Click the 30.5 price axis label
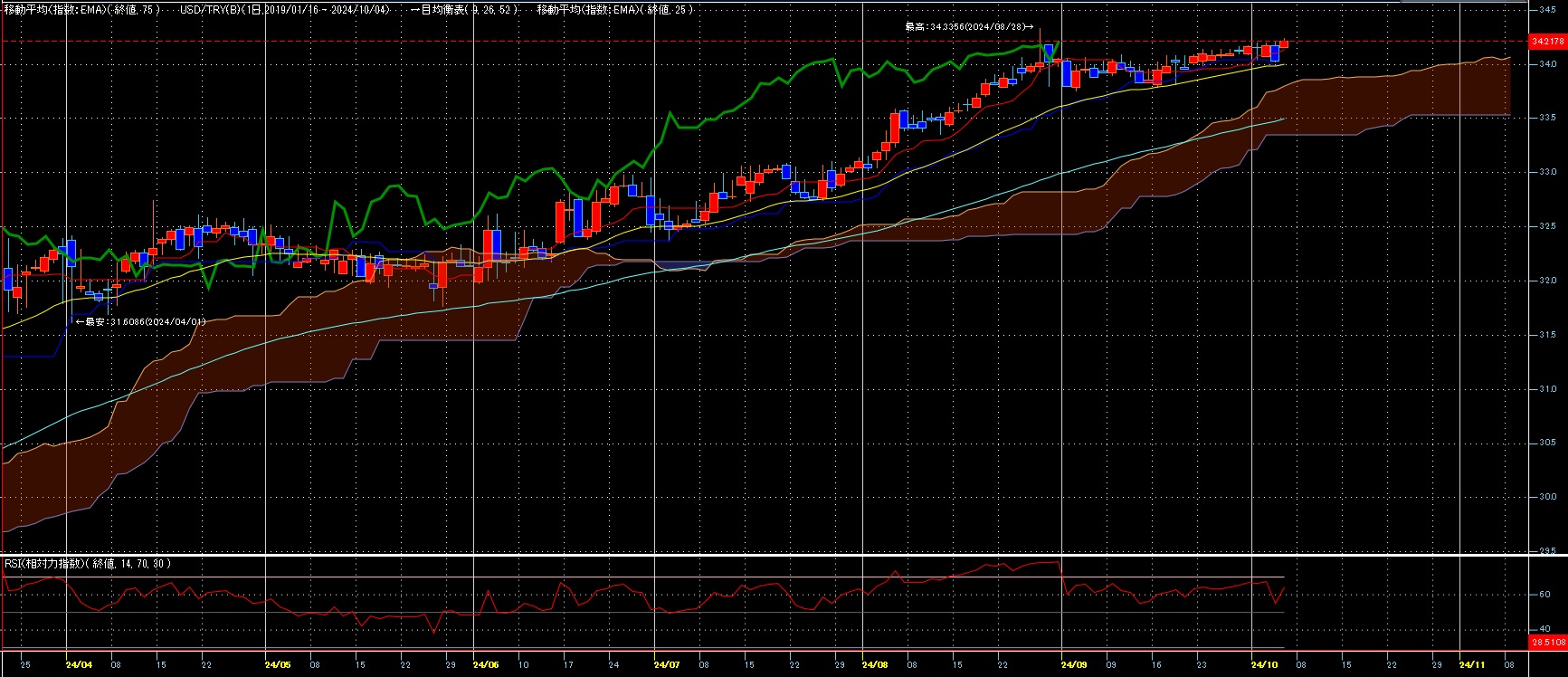 (1546, 443)
